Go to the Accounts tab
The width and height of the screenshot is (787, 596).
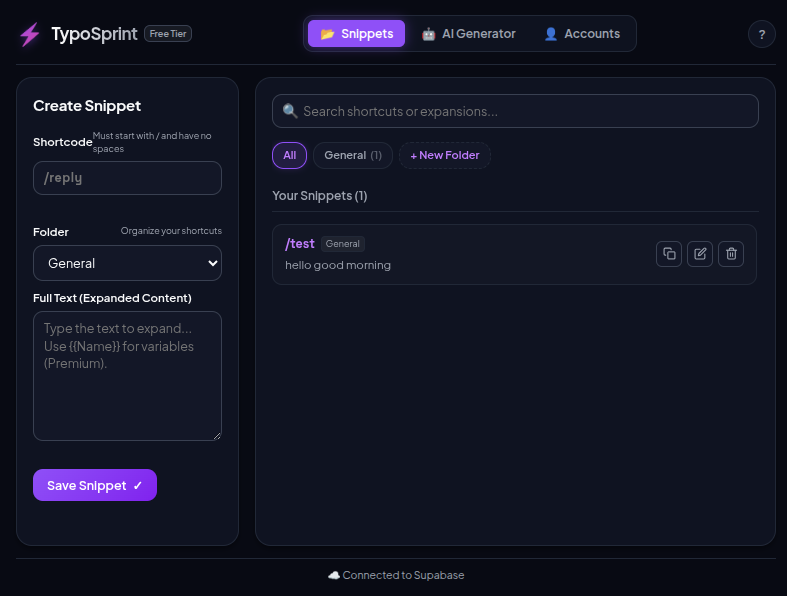(x=582, y=34)
